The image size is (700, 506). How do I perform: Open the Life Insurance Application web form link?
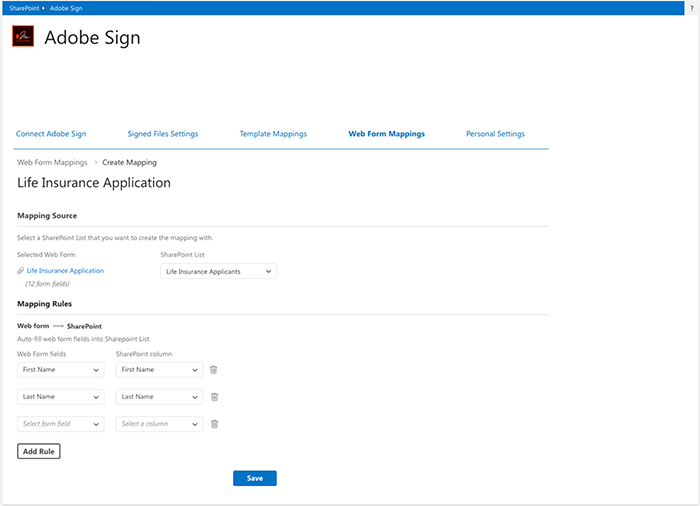tap(65, 271)
